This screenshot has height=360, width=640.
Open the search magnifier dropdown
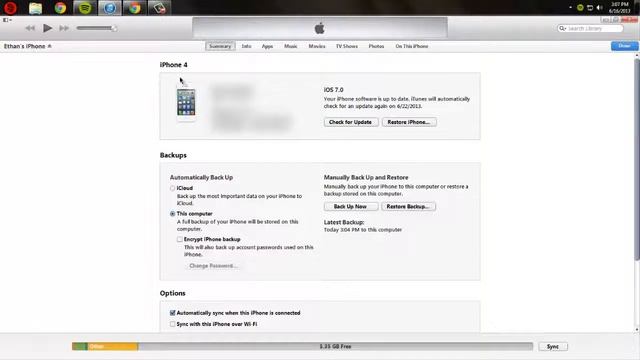[562, 29]
